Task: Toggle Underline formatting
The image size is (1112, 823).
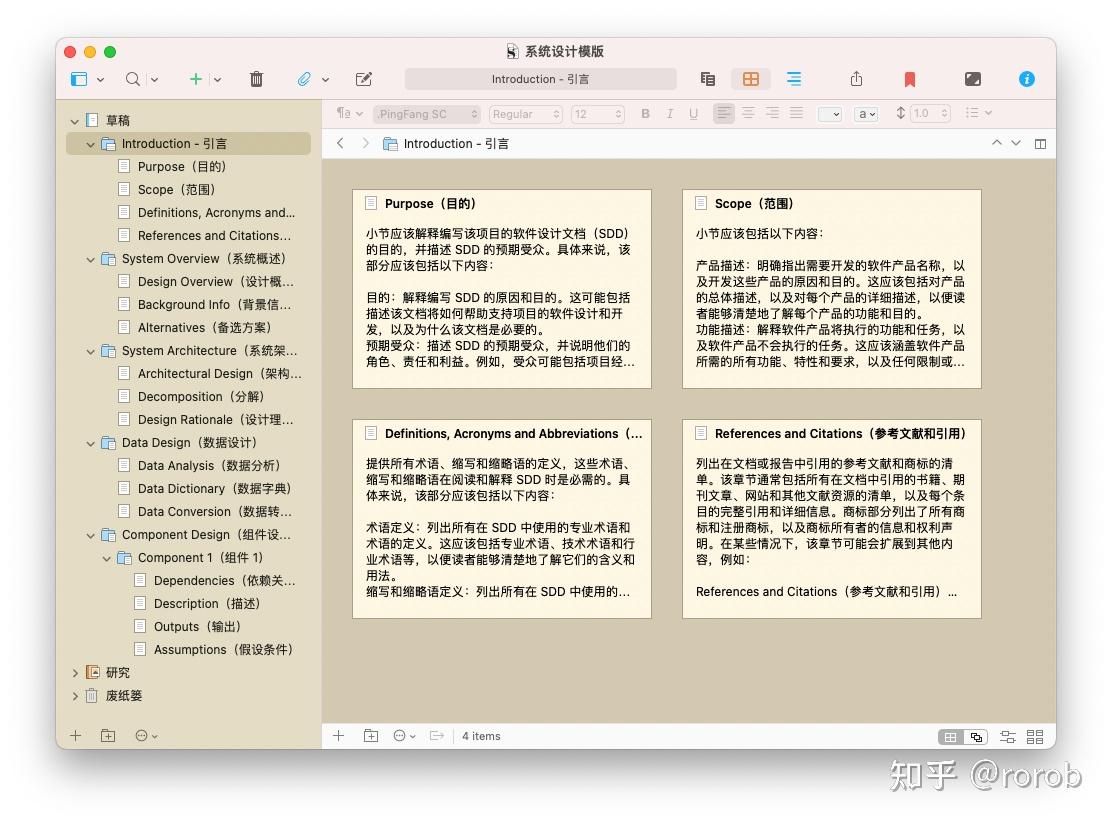Action: (694, 114)
